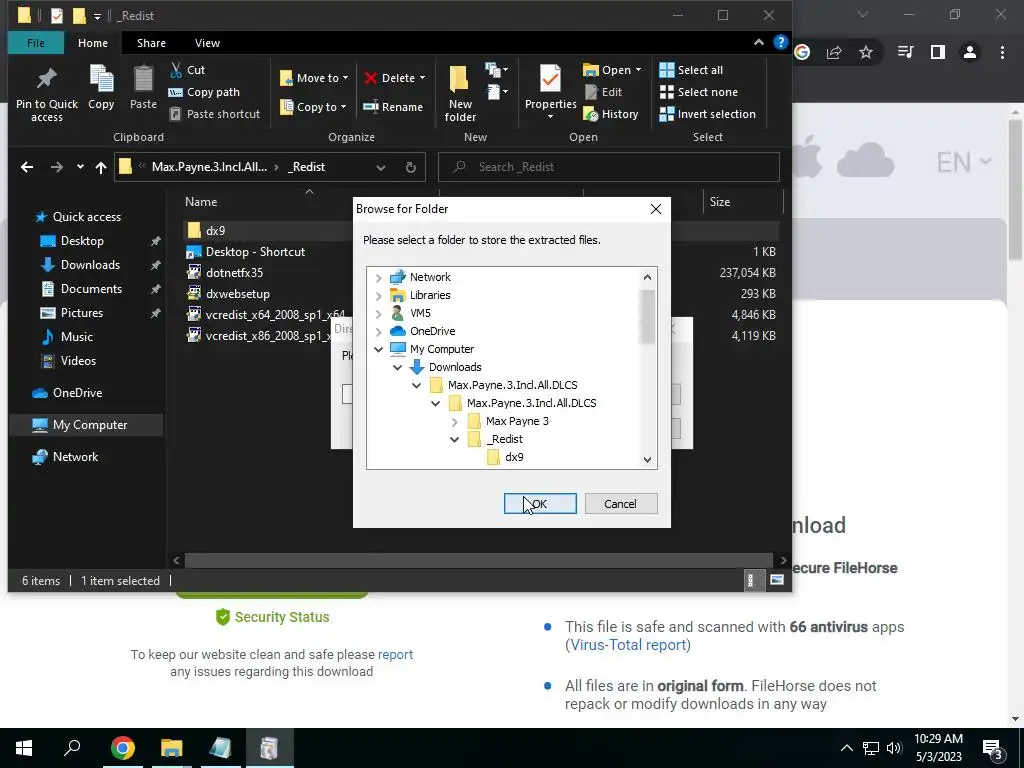
Task: Expand Network node in folder tree
Action: [x=378, y=278]
